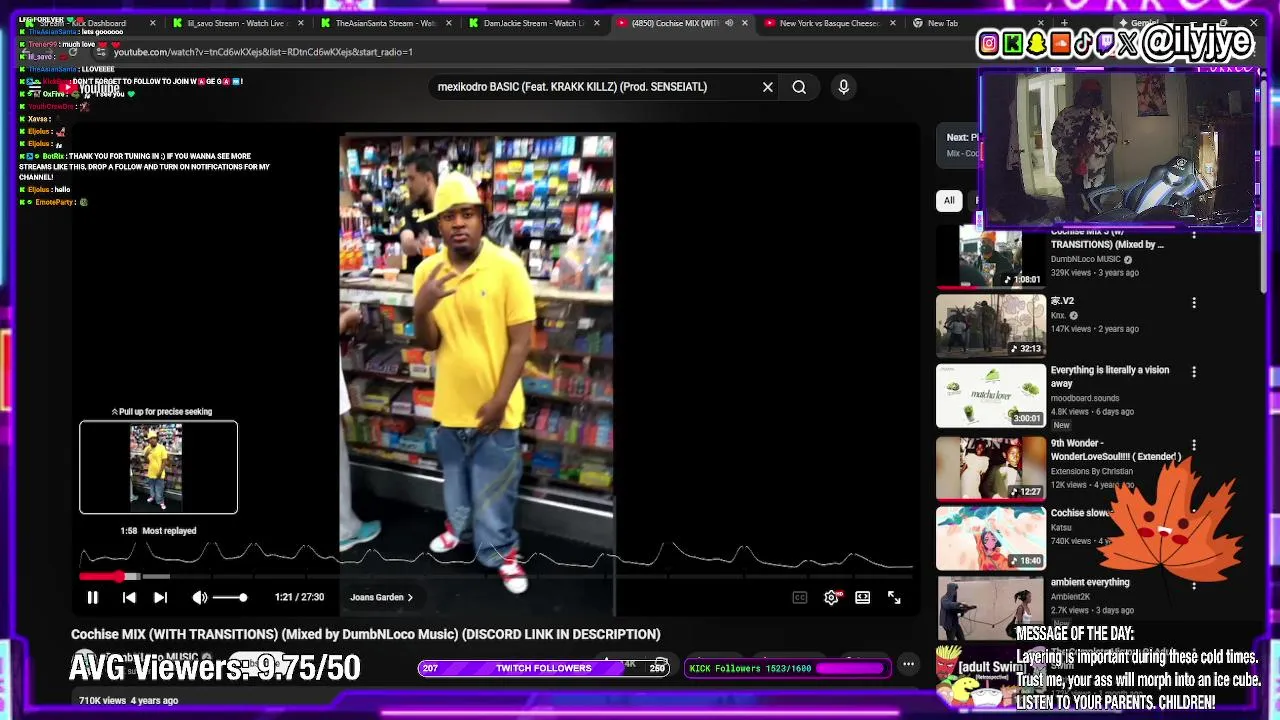Select the All filter chip
The height and width of the screenshot is (720, 1280).
pyautogui.click(x=949, y=200)
